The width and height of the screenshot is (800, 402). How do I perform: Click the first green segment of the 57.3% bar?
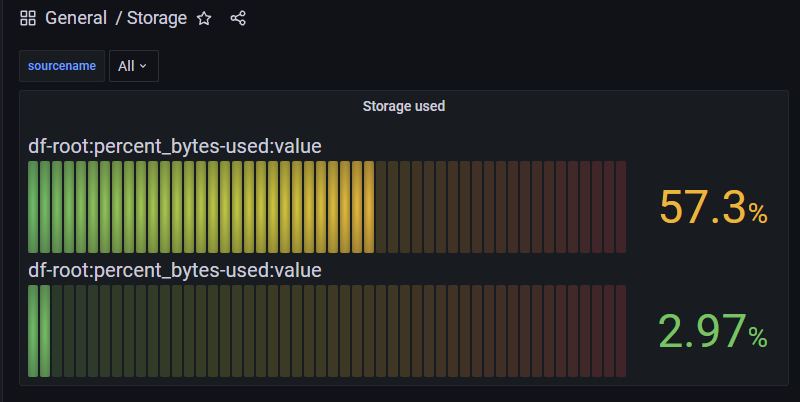[x=33, y=207]
